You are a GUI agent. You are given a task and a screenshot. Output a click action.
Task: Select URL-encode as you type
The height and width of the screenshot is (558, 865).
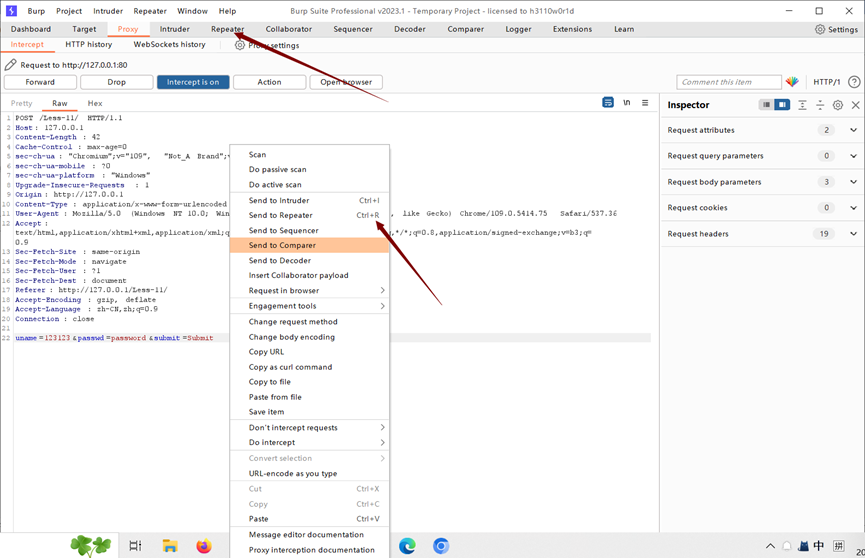click(309, 474)
